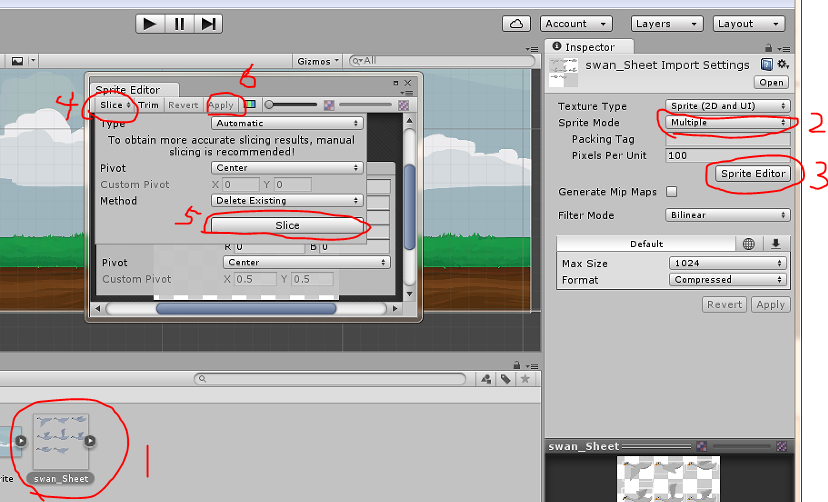828x502 pixels.
Task: Click Custom Pivot Y 0.5 field
Action: coord(313,279)
